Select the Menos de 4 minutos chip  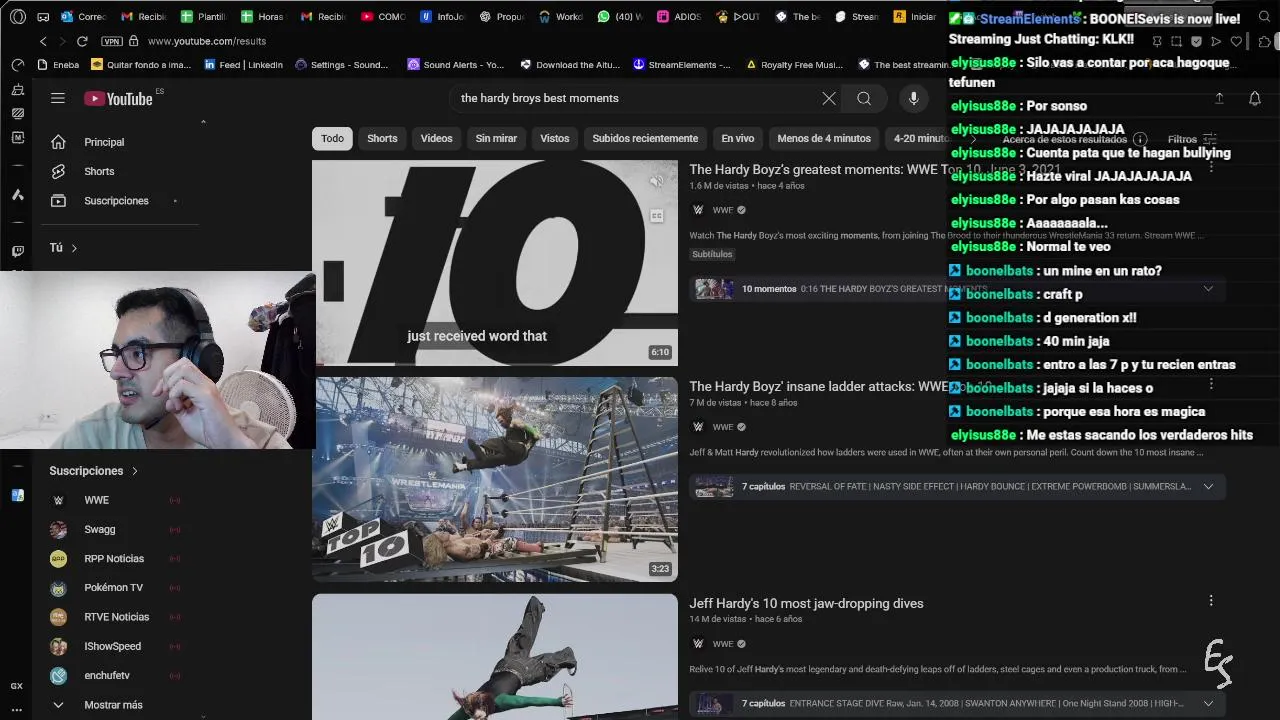click(824, 138)
